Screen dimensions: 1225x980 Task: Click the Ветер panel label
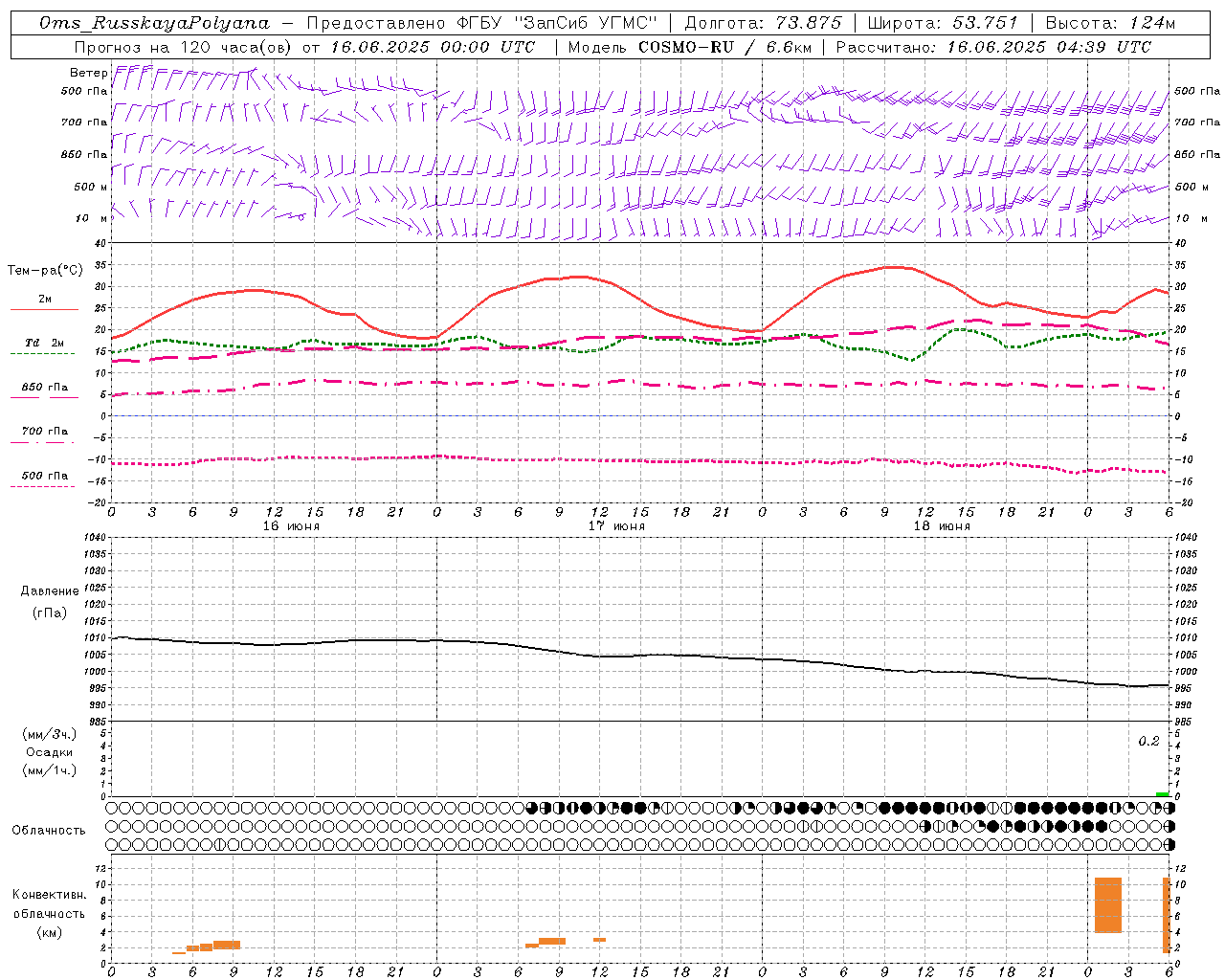(88, 73)
